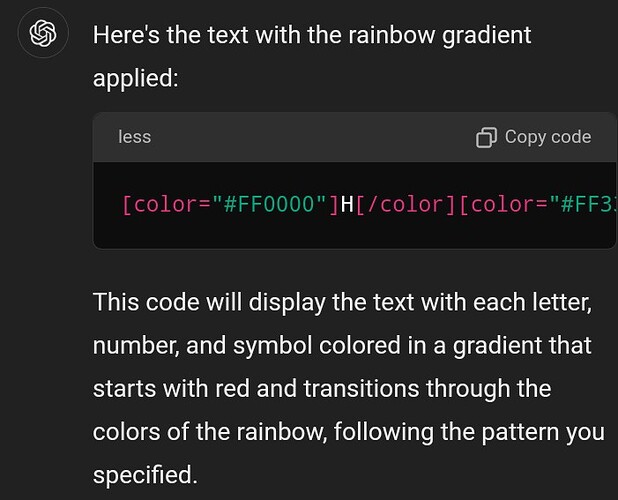Click the "colors of the rainbow" line
Viewport: 618px width, 500px height.
click(348, 432)
